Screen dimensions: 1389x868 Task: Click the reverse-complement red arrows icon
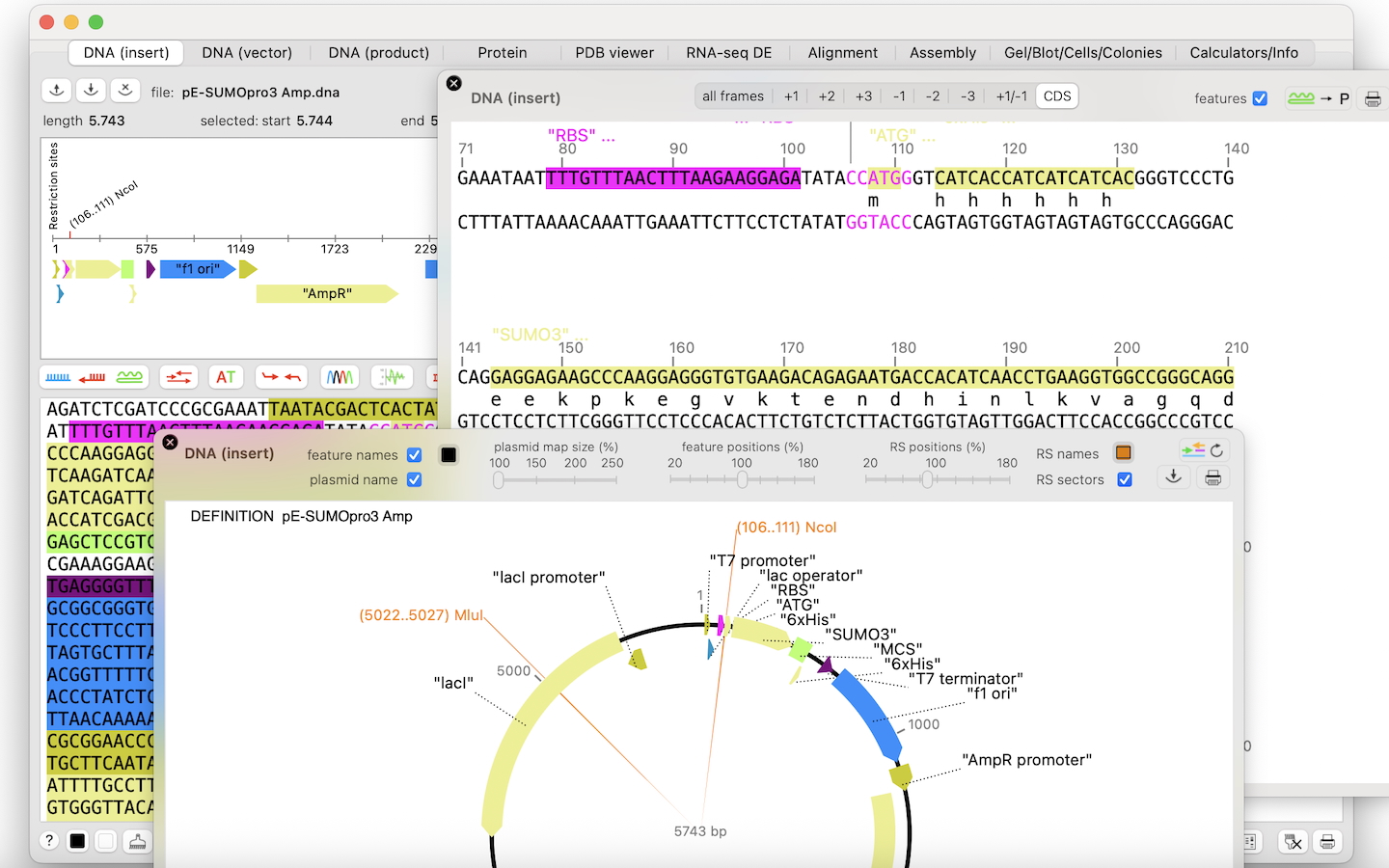pos(178,377)
